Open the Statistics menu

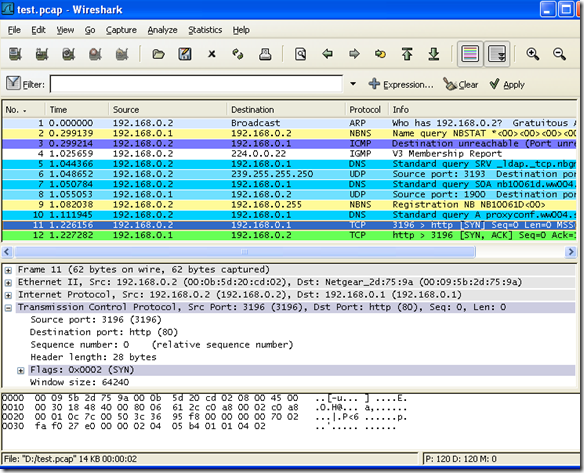click(205, 30)
